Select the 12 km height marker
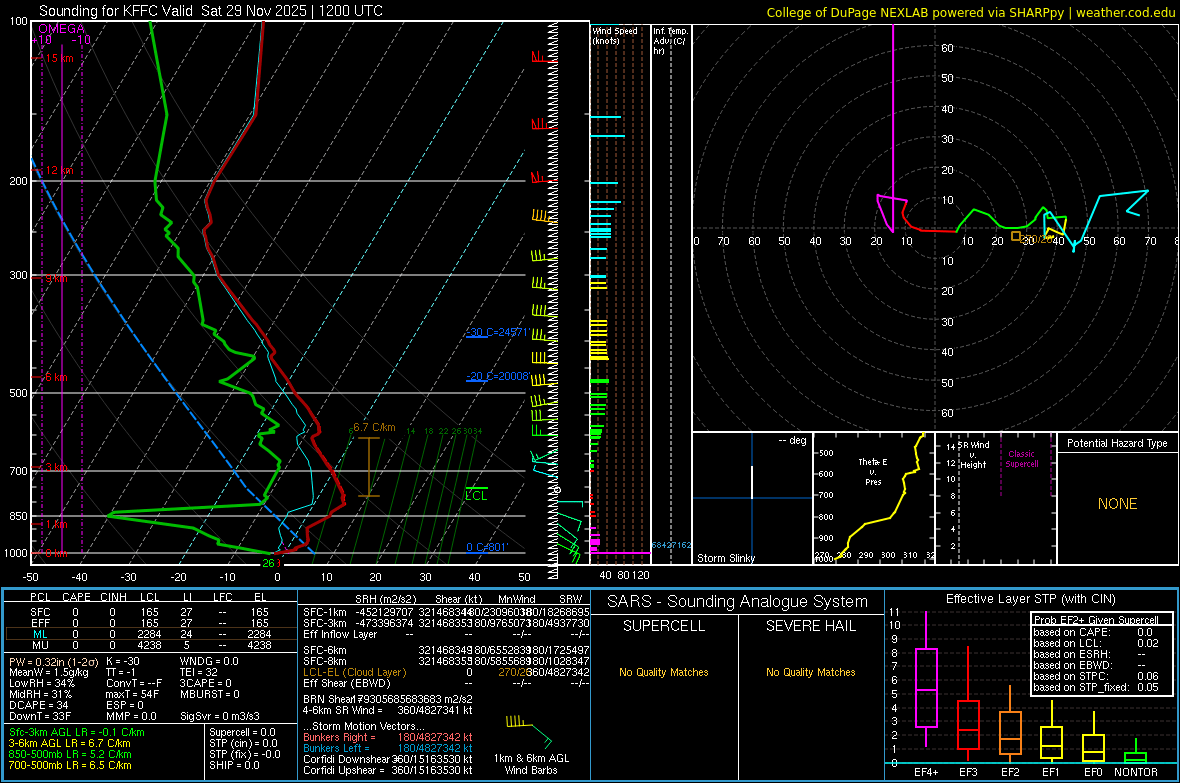Image resolution: width=1180 pixels, height=783 pixels. coord(58,170)
